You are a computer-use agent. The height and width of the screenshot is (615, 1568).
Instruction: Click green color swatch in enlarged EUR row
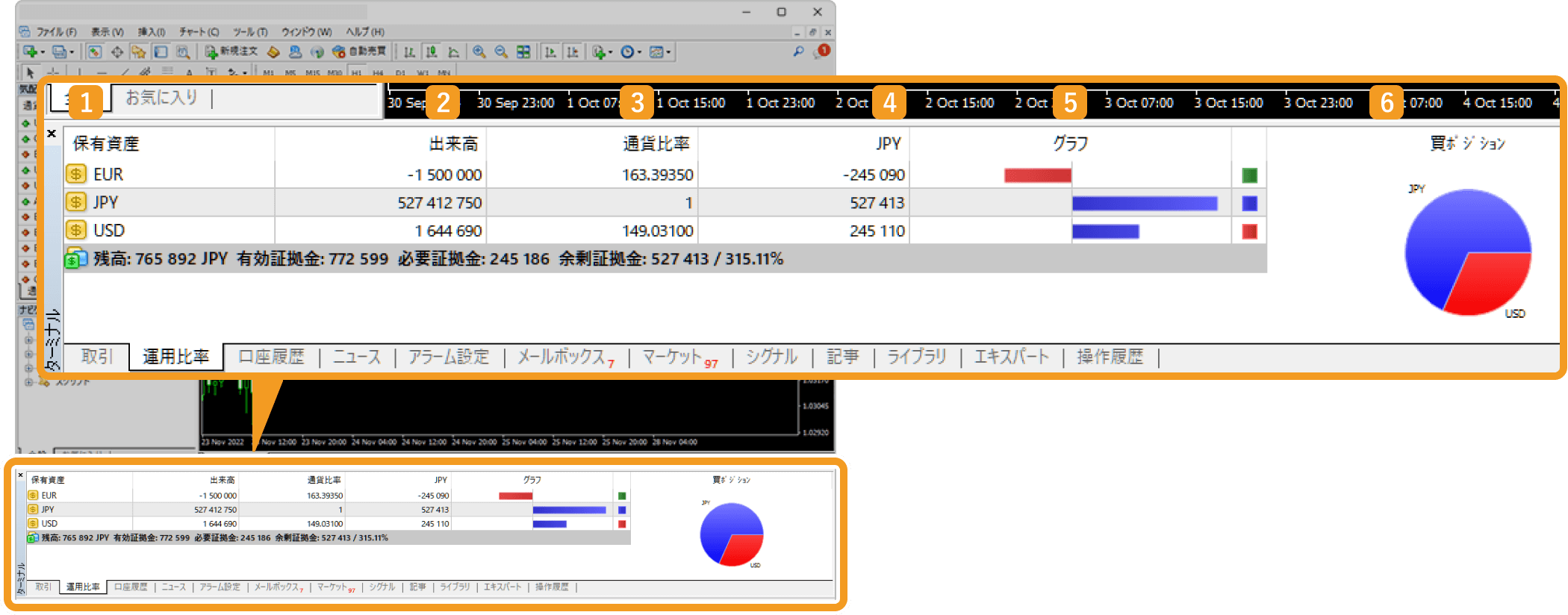1249,175
